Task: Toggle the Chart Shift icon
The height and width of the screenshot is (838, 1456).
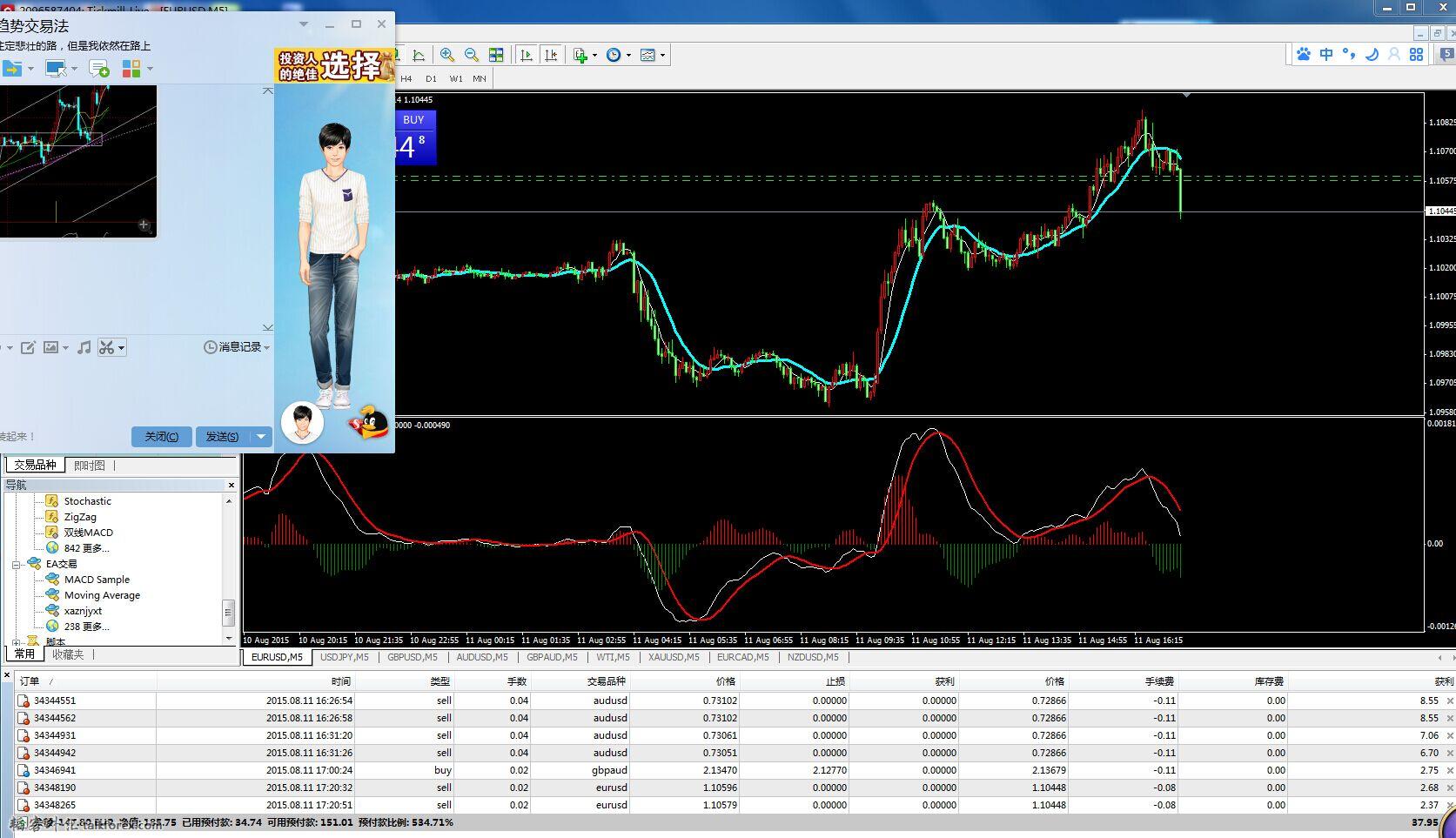Action: [551, 55]
